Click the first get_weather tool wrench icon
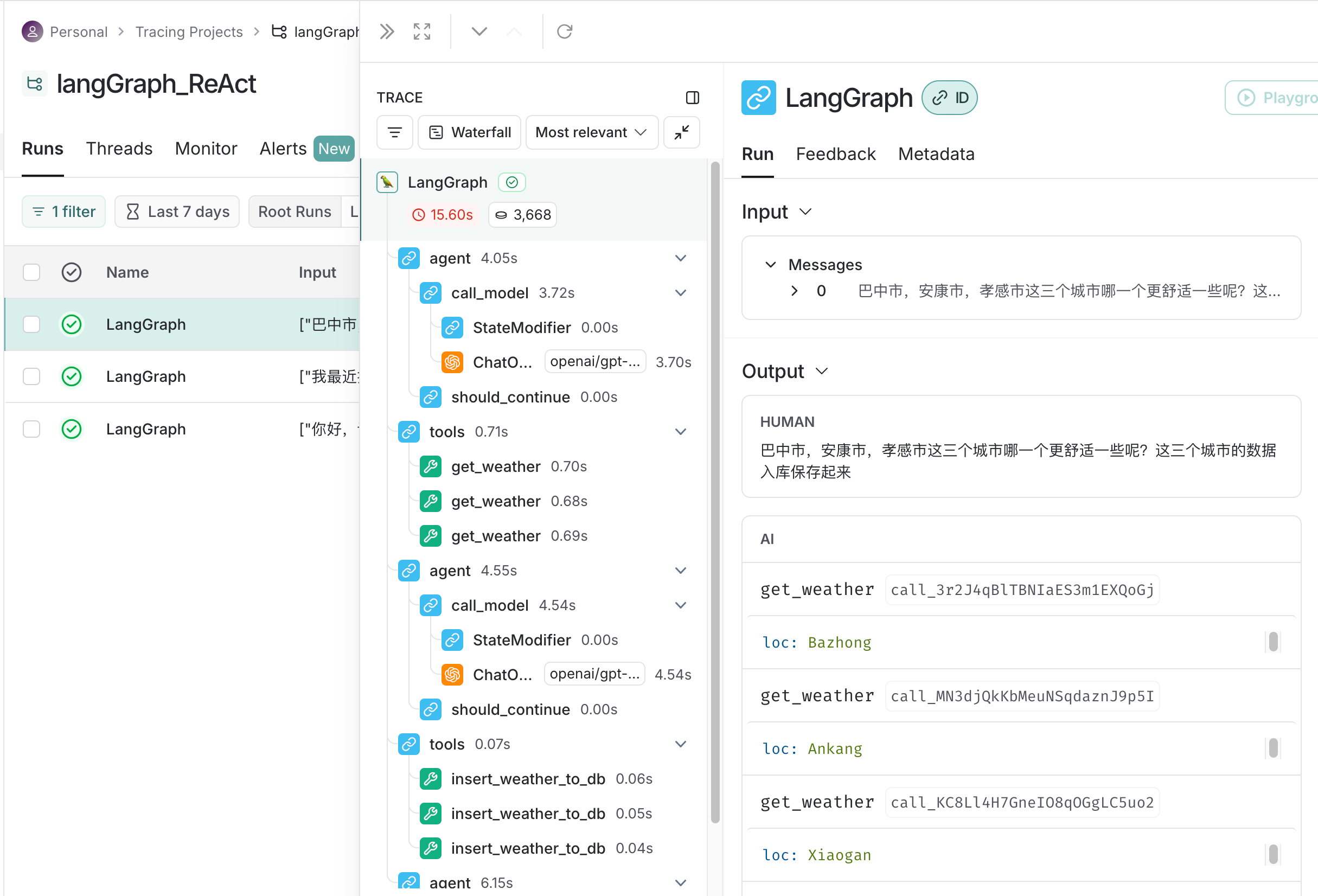 (431, 467)
